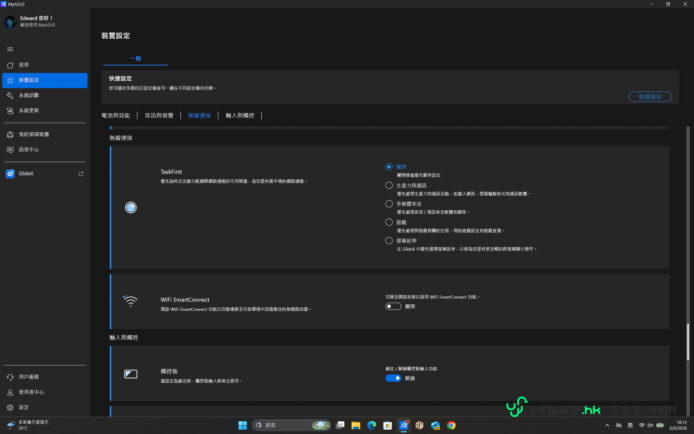
Task: Open the 訊息中心 message center
Action: [44, 150]
